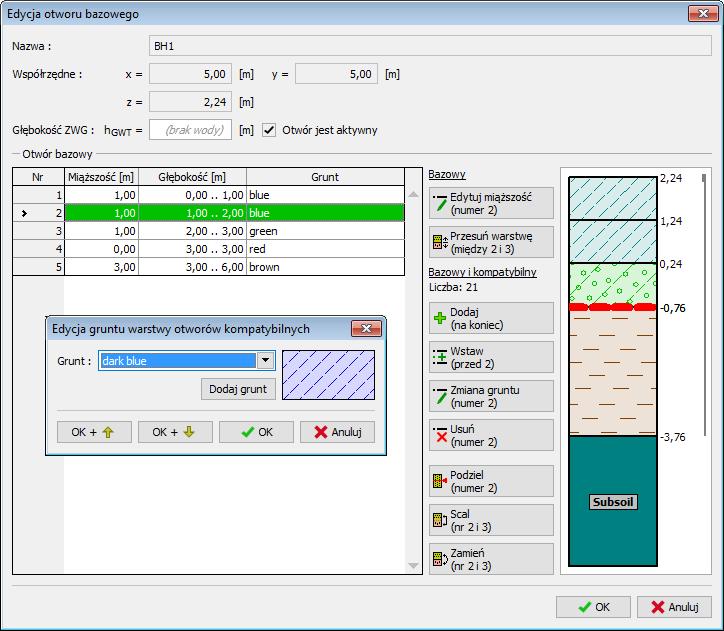Select table row 1 blue

tap(209, 195)
